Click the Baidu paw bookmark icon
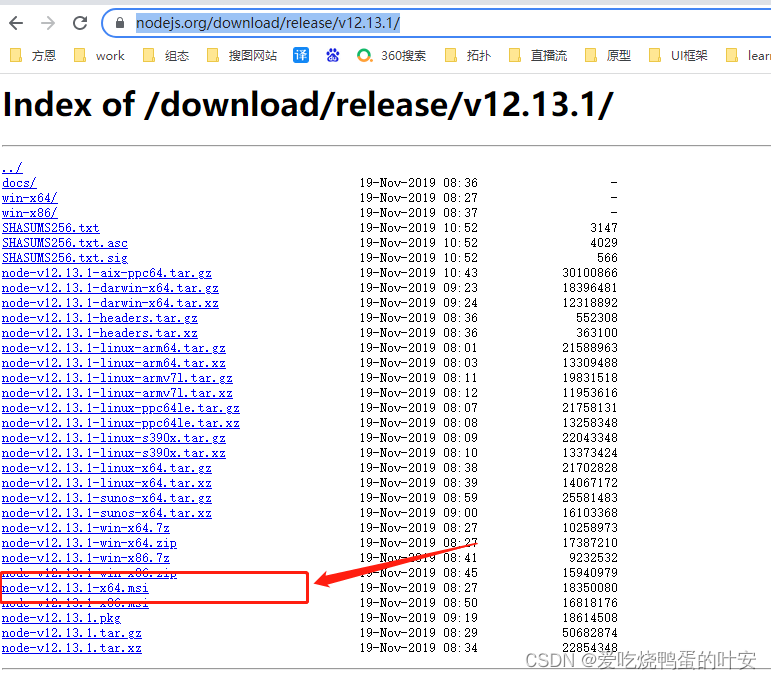The image size is (771, 680). tap(333, 55)
